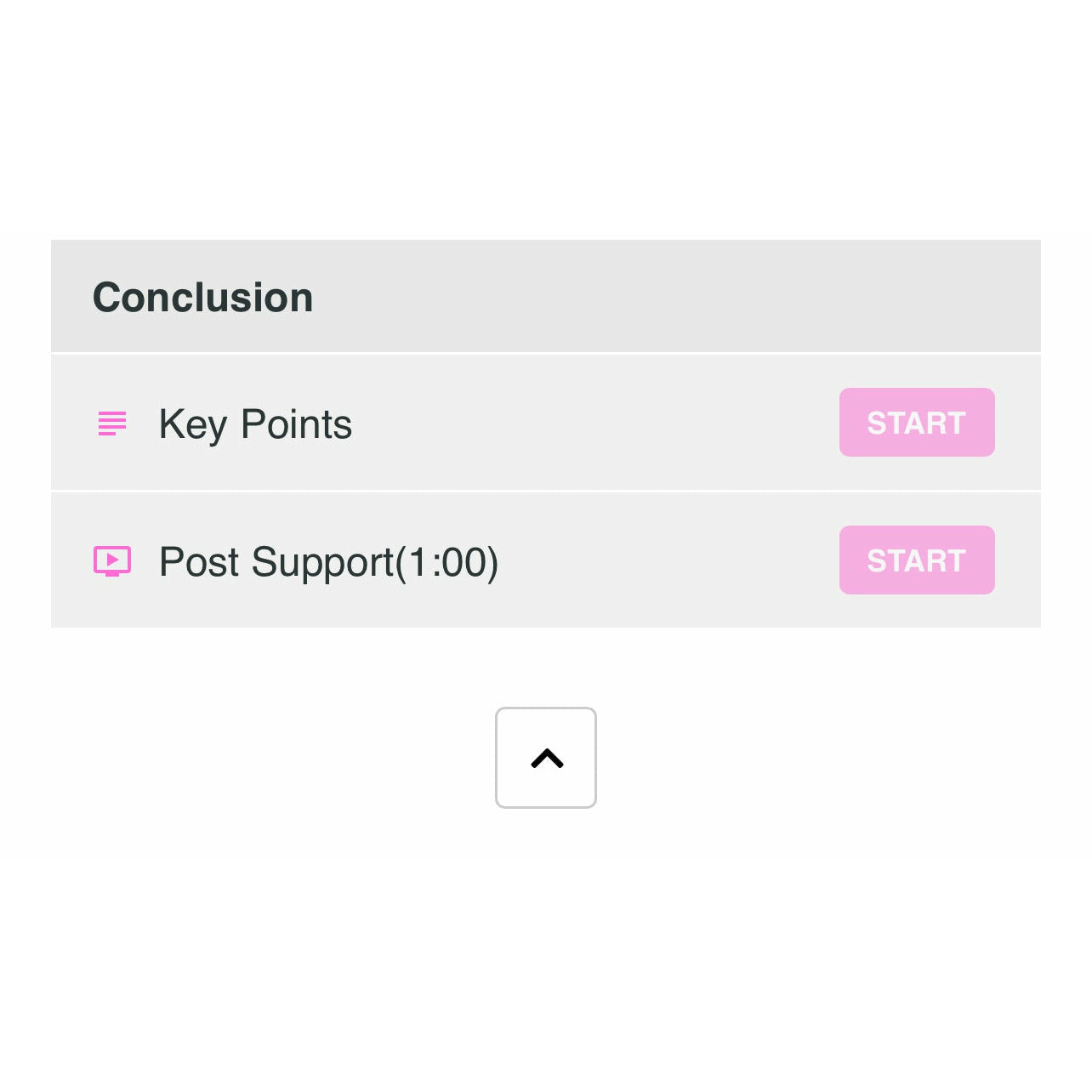Open the Key Points lesson title
Screen dimensions: 1092x1092
click(x=255, y=424)
